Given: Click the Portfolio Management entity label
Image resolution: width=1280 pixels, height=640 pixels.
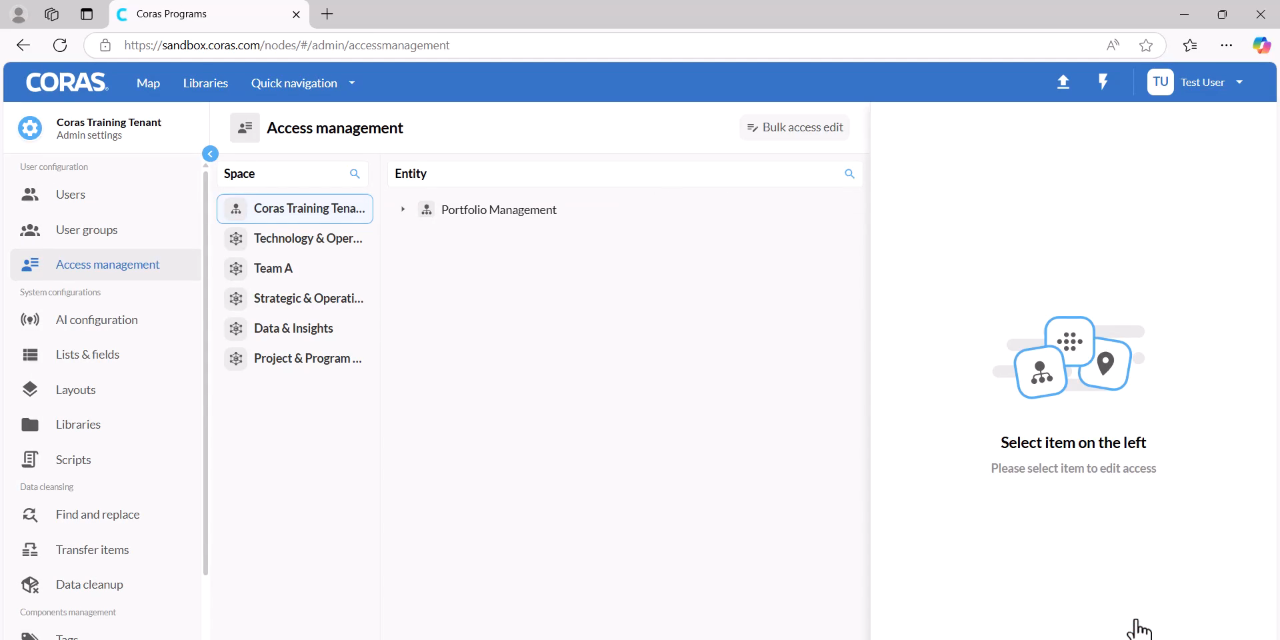Looking at the screenshot, I should [x=499, y=210].
